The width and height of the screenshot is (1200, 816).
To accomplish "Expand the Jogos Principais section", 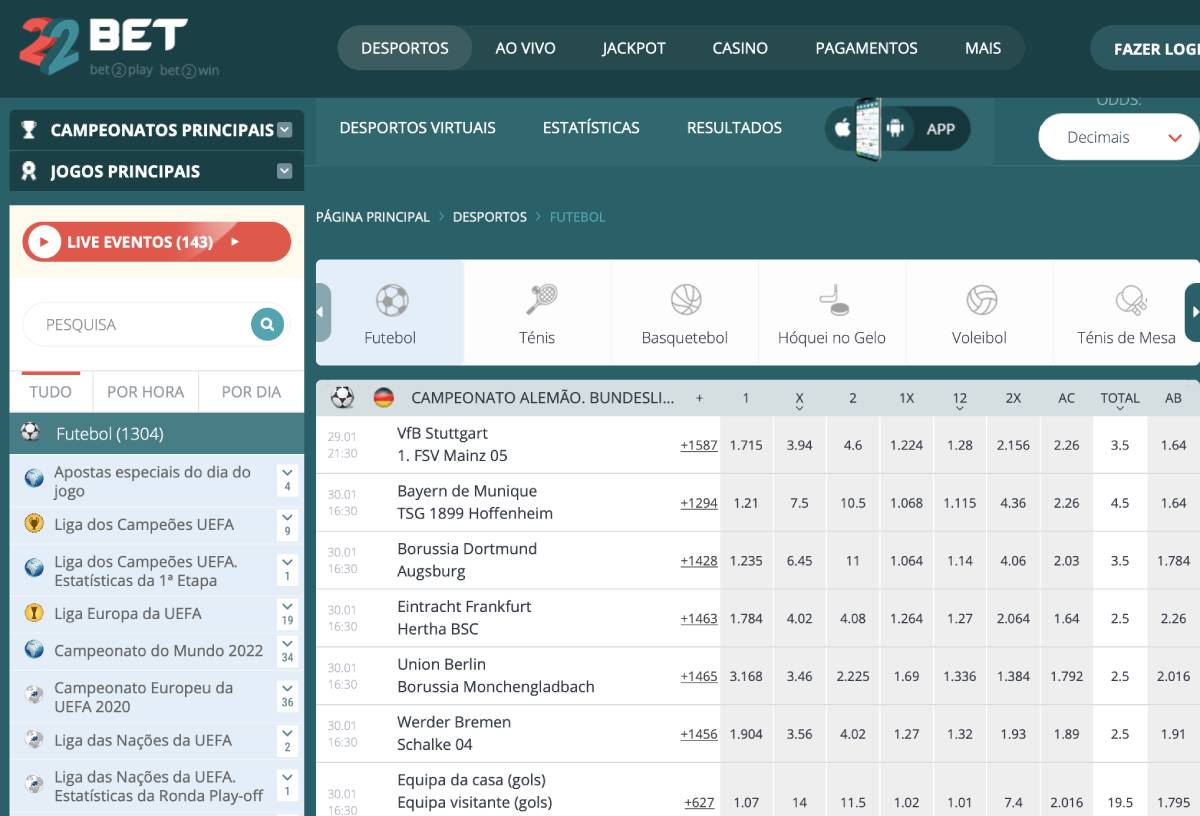I will click(285, 171).
